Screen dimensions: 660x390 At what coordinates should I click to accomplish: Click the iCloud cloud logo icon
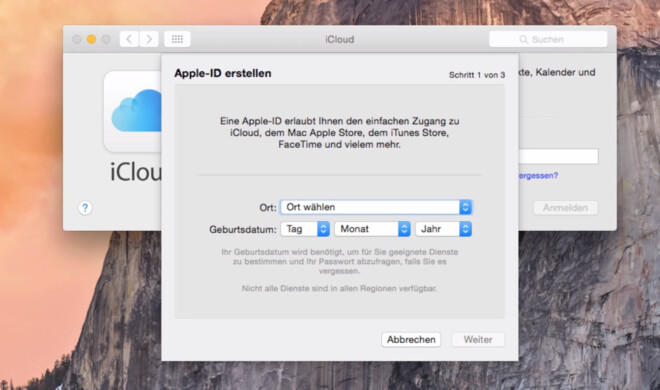tap(133, 111)
